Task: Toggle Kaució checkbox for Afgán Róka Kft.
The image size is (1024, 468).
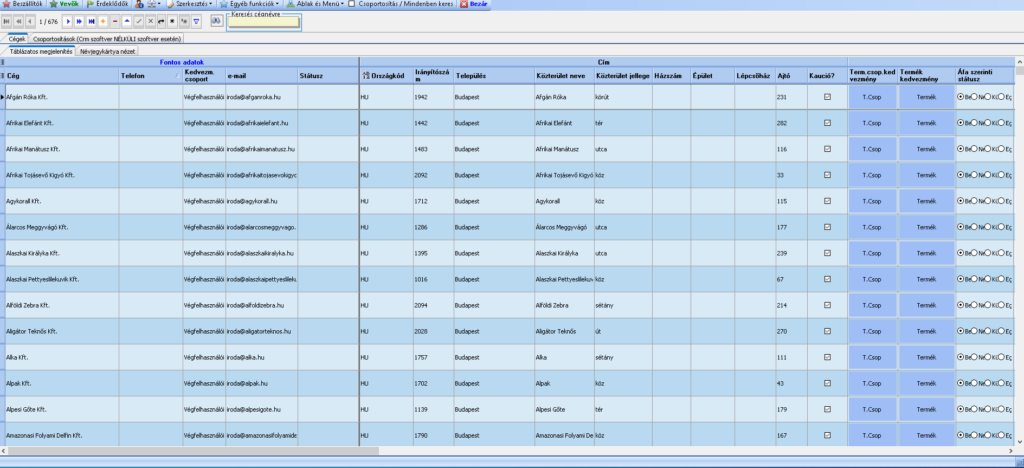Action: (x=827, y=97)
